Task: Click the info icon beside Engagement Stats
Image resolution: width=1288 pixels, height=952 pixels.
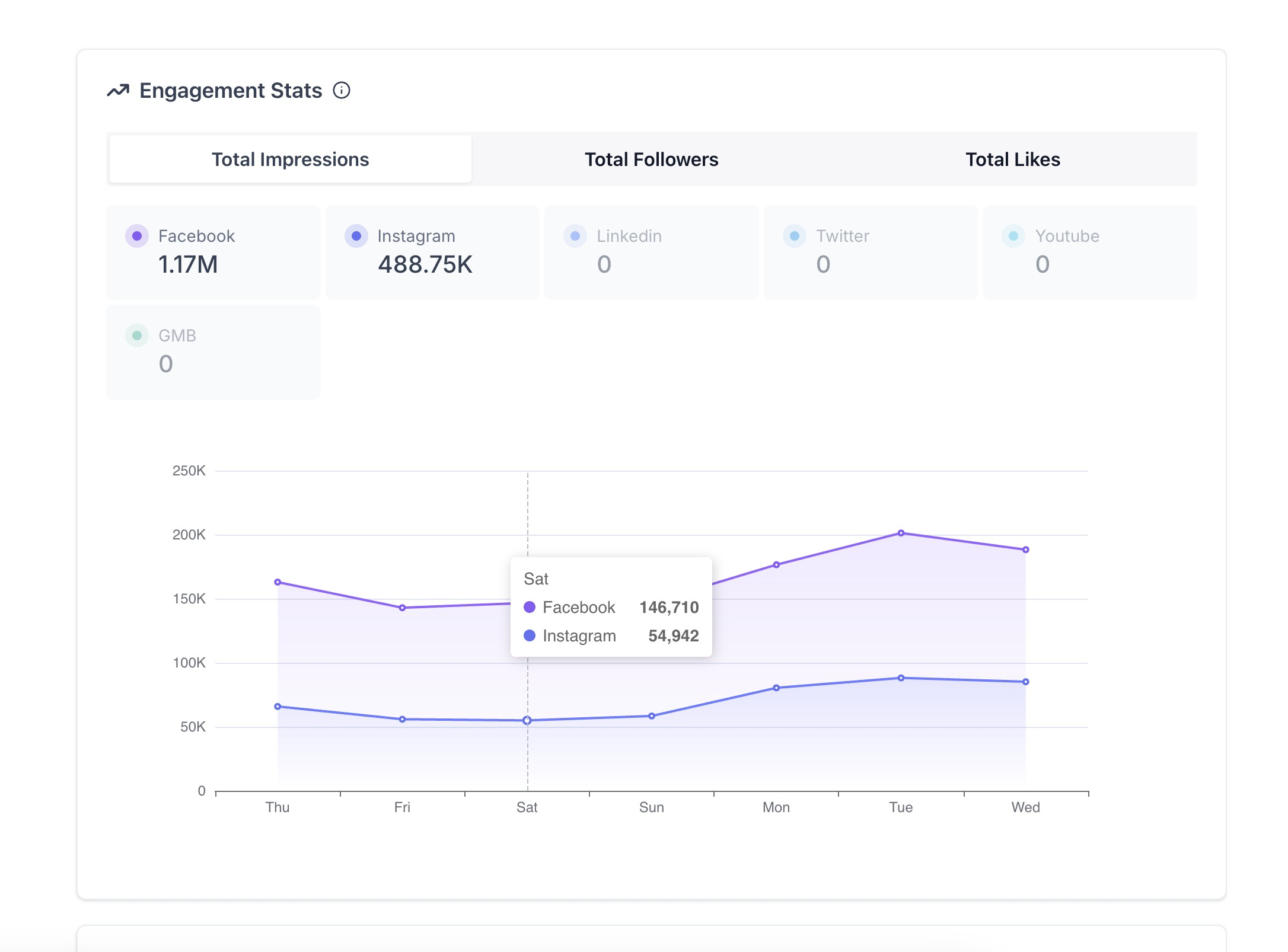Action: pos(342,91)
